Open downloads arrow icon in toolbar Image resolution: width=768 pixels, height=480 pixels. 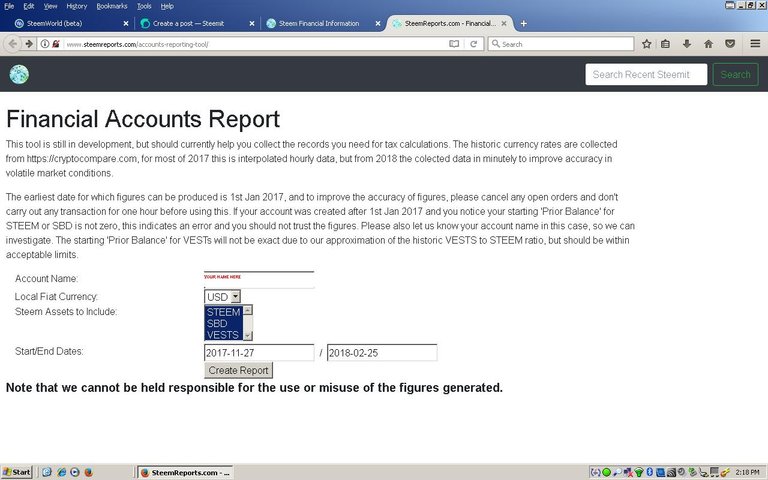point(687,44)
